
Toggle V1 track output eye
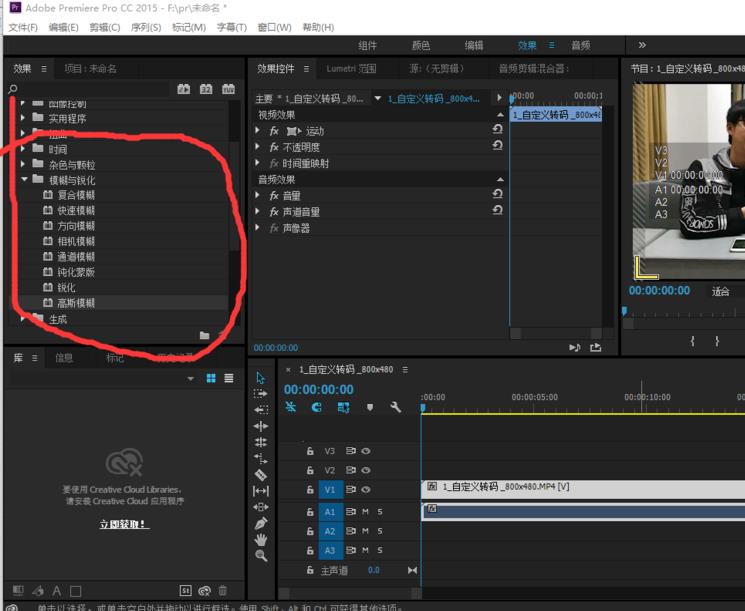(x=366, y=490)
